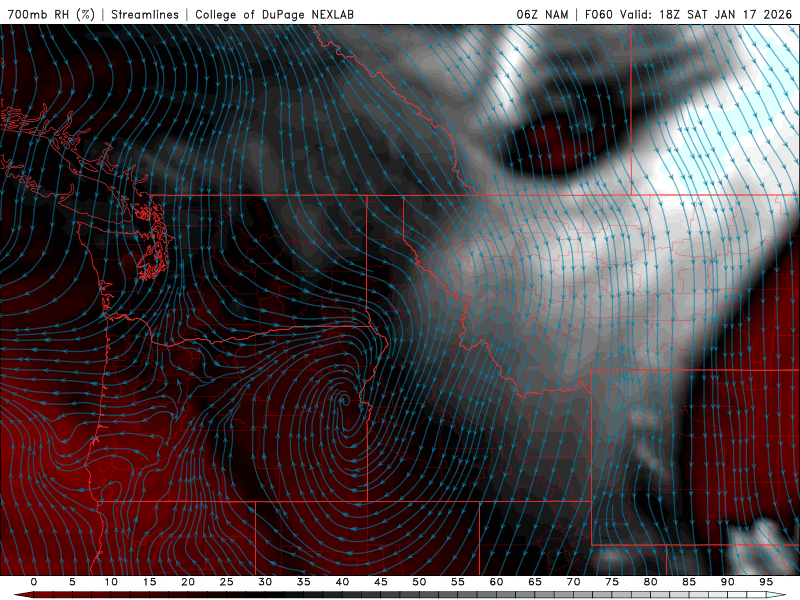Click the "50" value on the color scale
The image size is (800, 600).
click(419, 582)
